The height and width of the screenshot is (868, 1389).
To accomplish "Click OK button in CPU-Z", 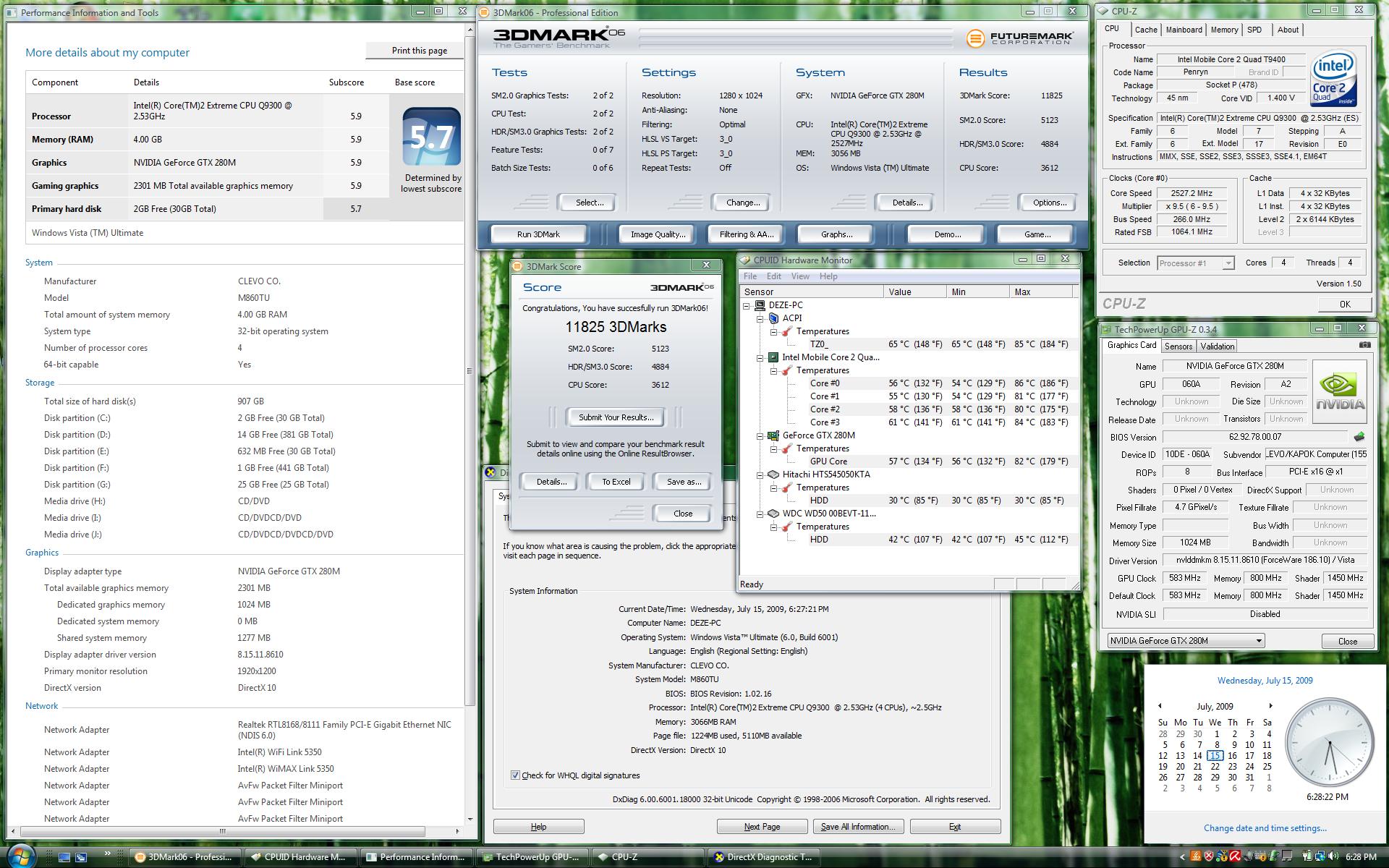I will (1344, 305).
